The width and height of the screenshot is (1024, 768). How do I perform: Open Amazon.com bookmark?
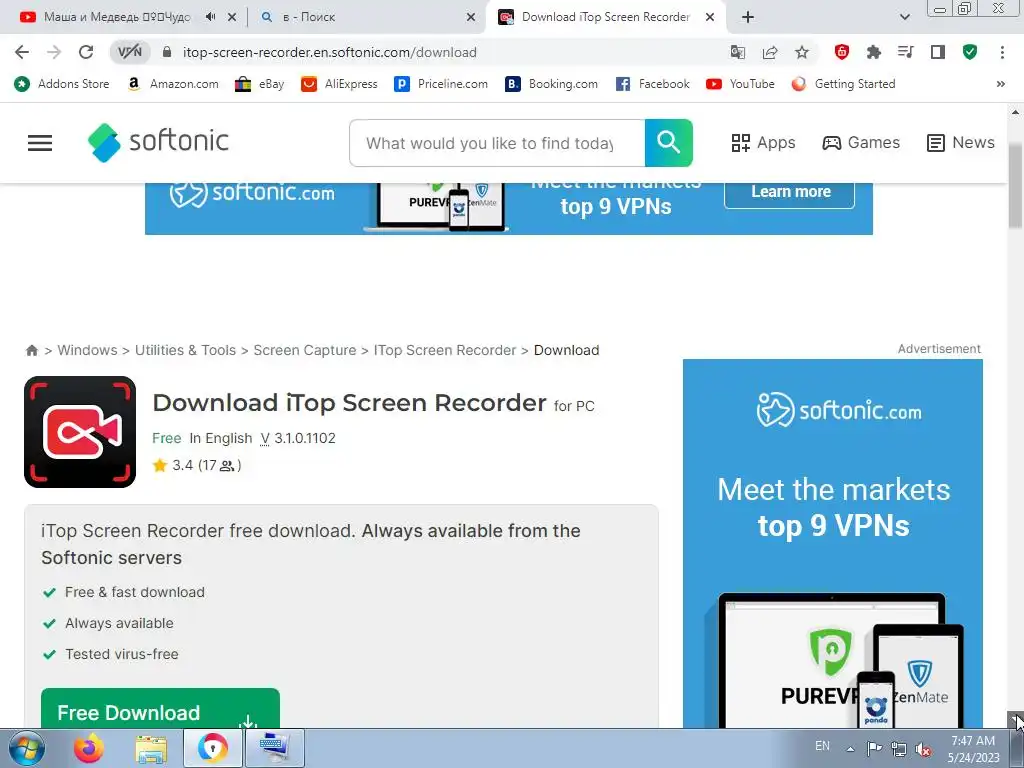coord(173,84)
